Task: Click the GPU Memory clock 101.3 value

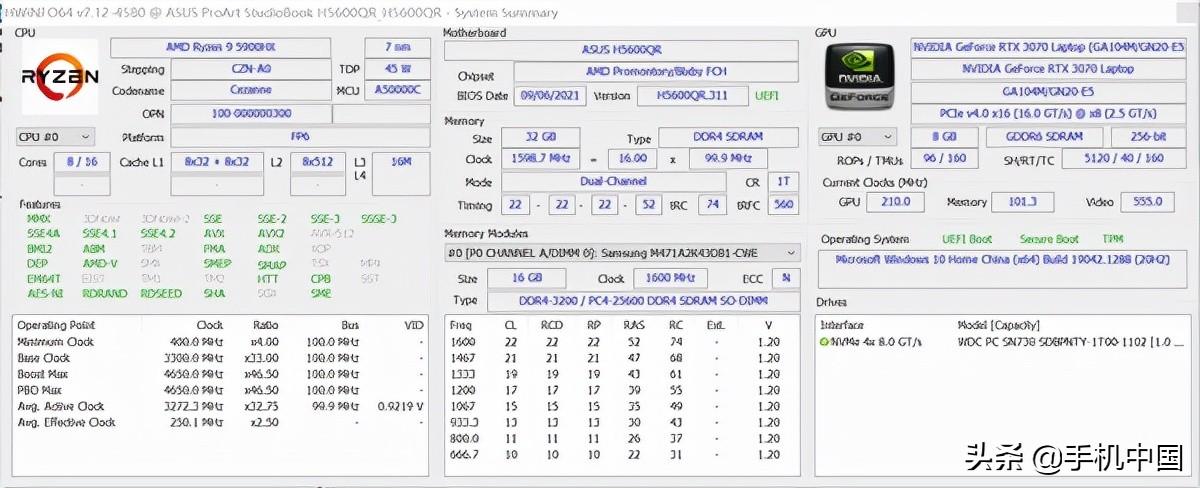Action: tap(1022, 202)
